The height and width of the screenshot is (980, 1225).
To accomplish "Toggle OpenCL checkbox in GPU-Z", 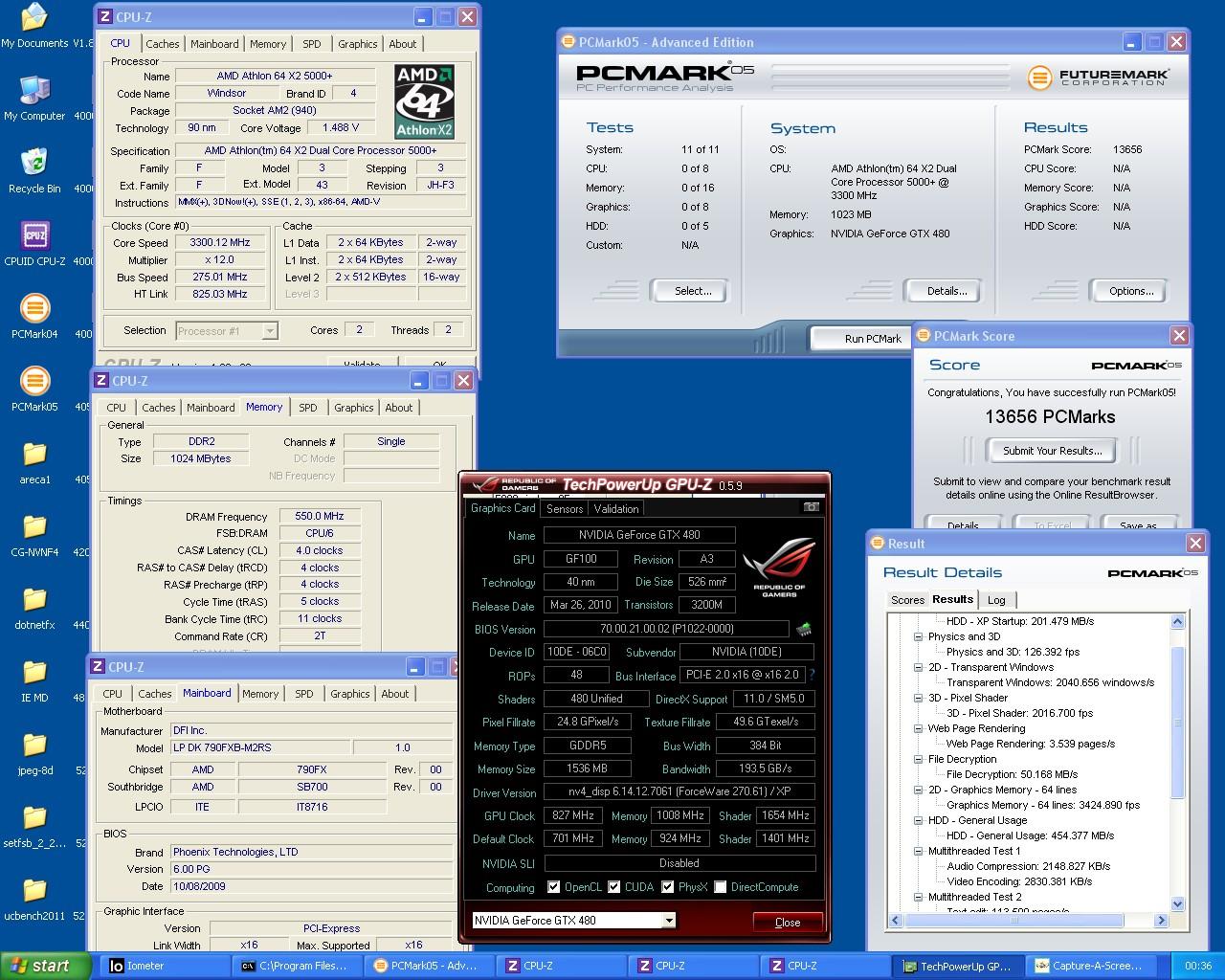I will tap(553, 886).
